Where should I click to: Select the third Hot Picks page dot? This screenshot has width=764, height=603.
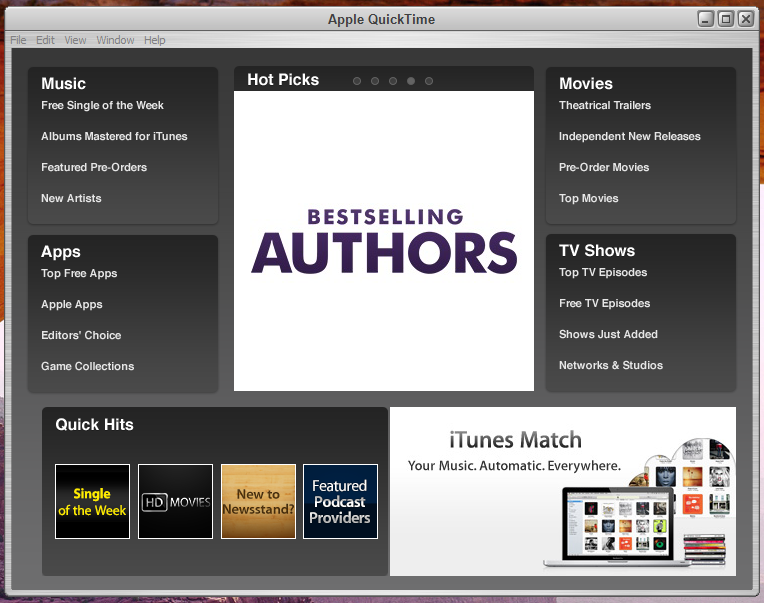(393, 81)
